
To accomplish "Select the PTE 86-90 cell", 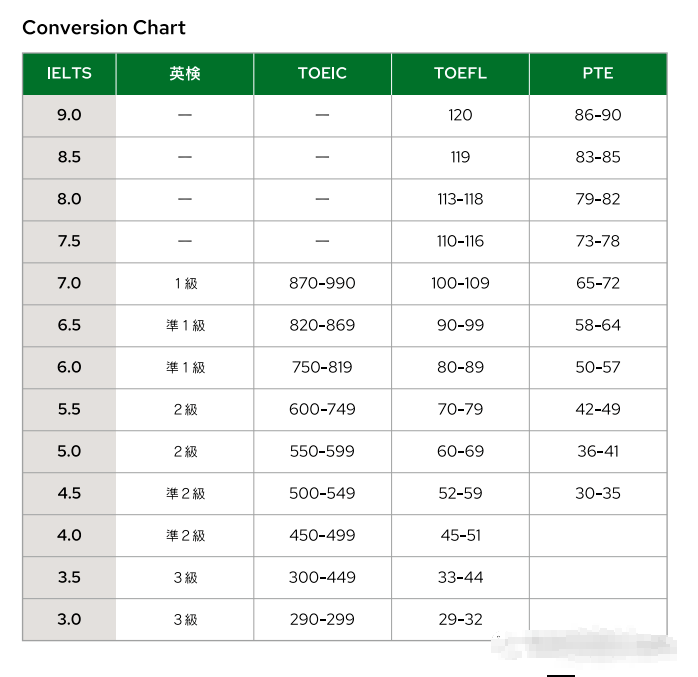I will (597, 115).
